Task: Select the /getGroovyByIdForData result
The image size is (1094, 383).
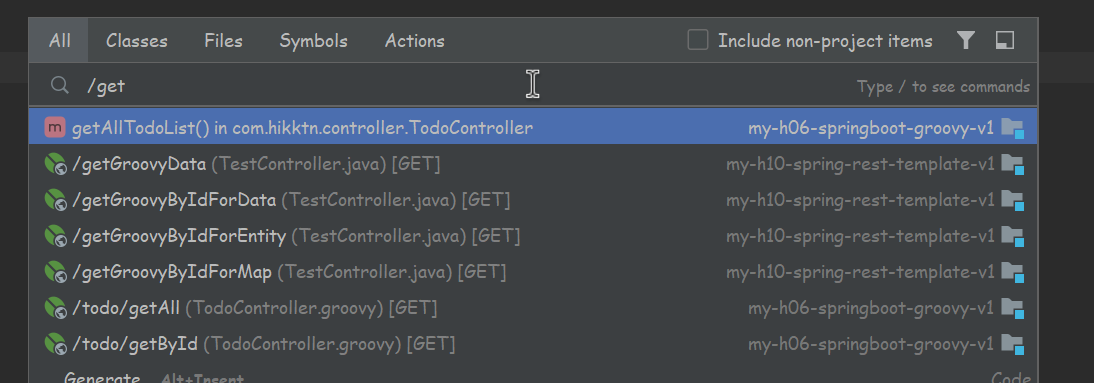Action: point(533,200)
